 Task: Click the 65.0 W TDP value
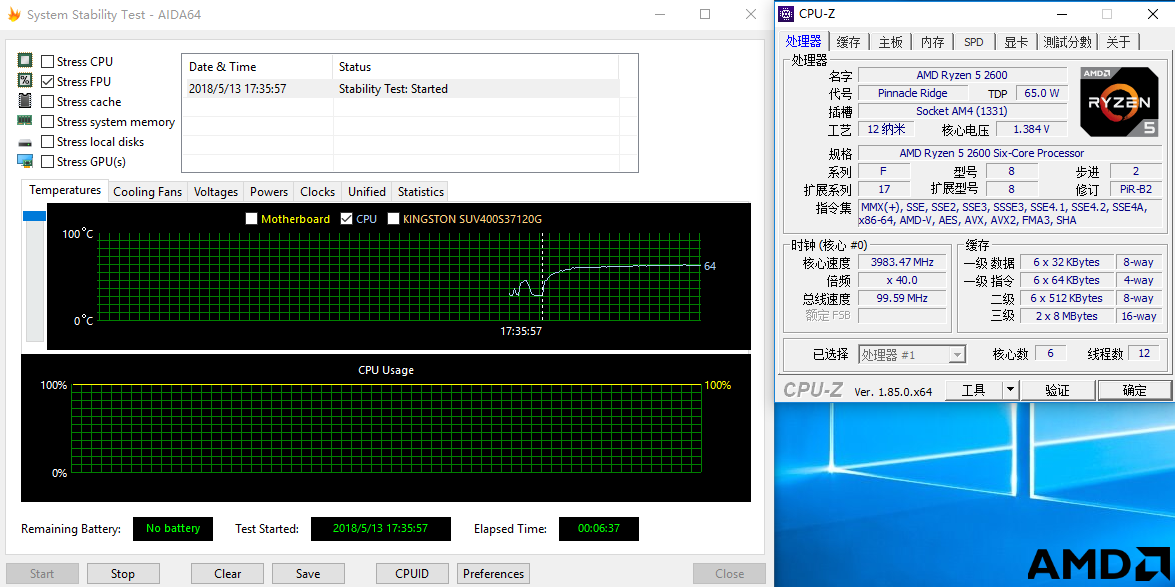click(x=1042, y=93)
